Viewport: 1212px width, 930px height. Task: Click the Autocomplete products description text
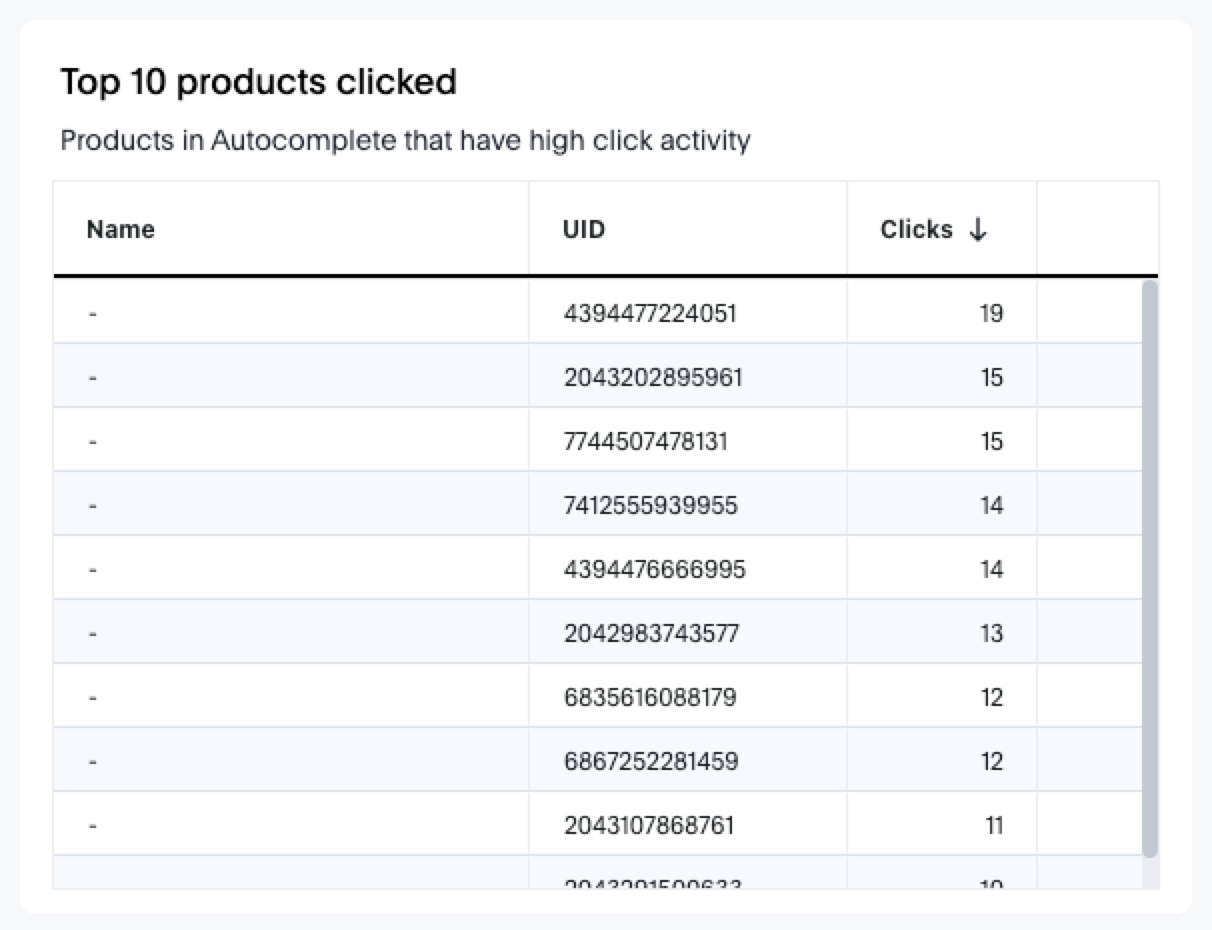click(405, 141)
